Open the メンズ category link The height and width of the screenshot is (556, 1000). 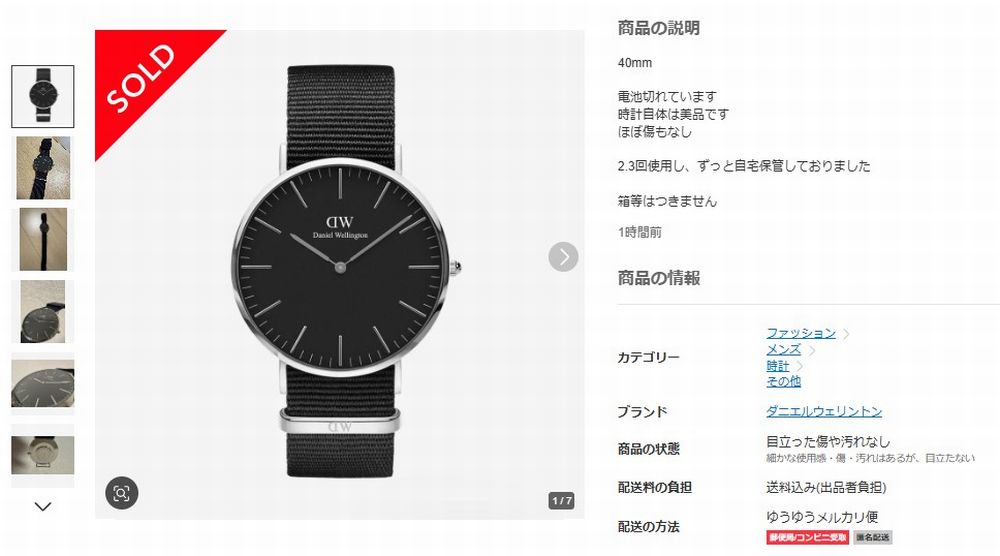click(x=783, y=349)
